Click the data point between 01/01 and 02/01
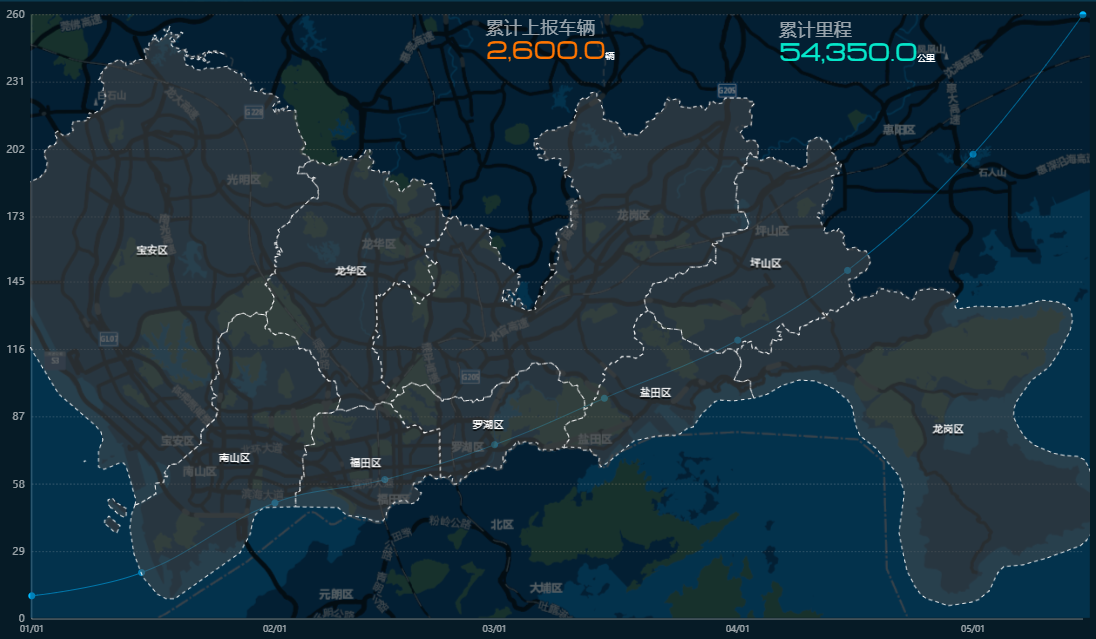Image resolution: width=1096 pixels, height=639 pixels. pos(141,573)
